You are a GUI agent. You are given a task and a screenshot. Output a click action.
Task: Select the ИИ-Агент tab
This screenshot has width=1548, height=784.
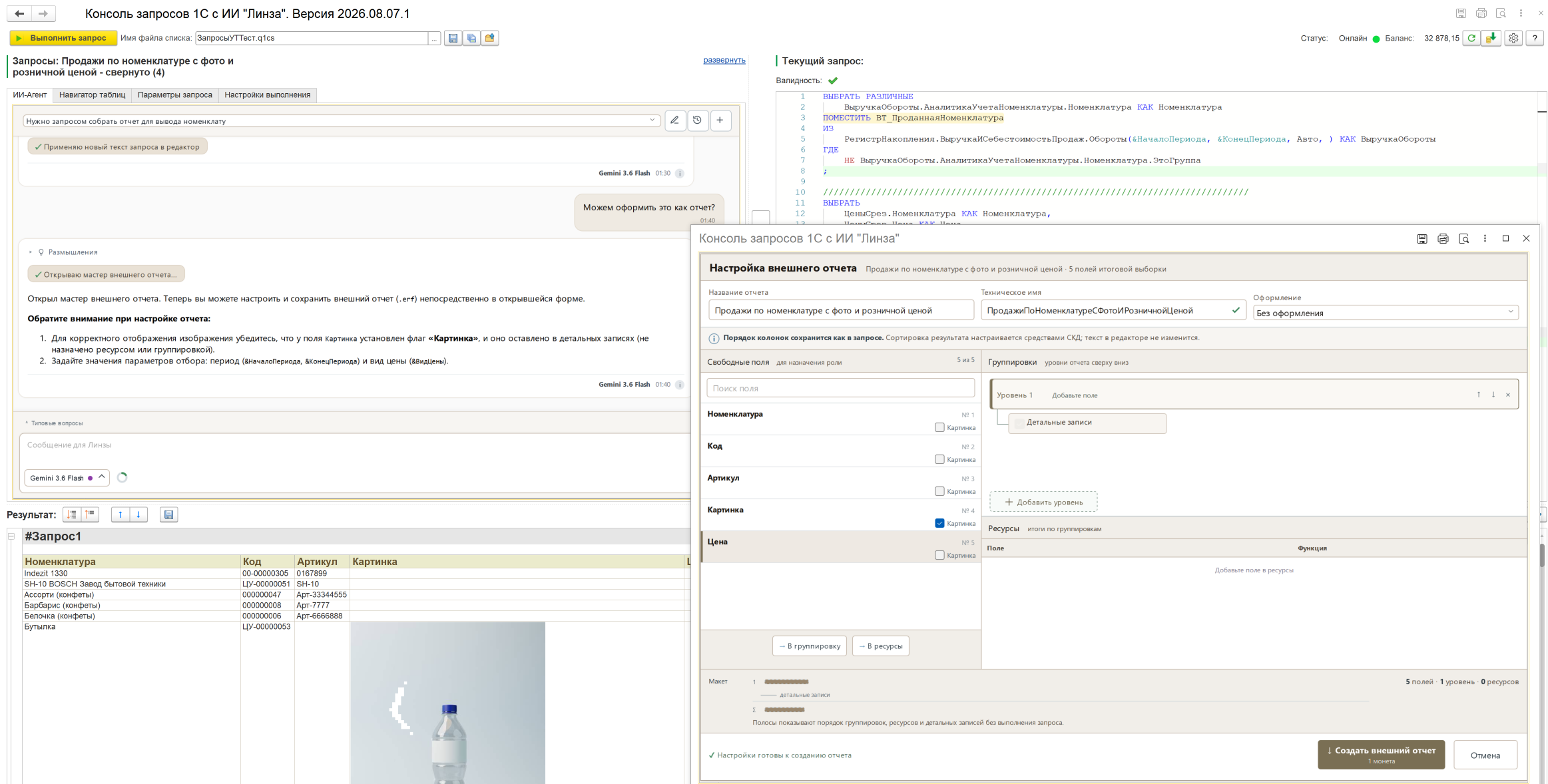pyautogui.click(x=30, y=95)
